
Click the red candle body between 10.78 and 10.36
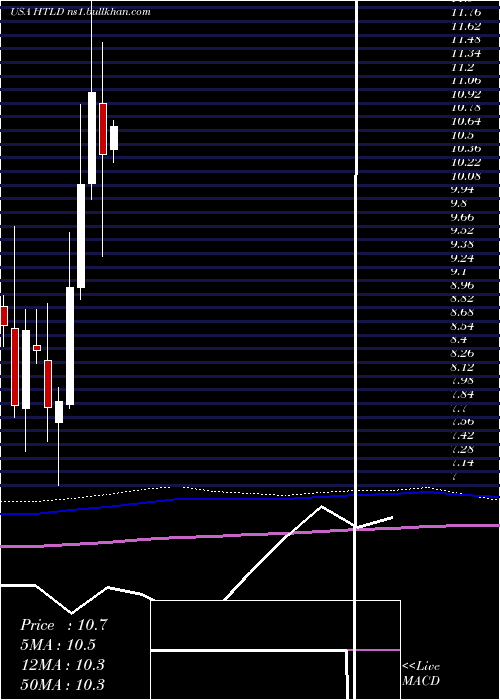click(x=103, y=129)
